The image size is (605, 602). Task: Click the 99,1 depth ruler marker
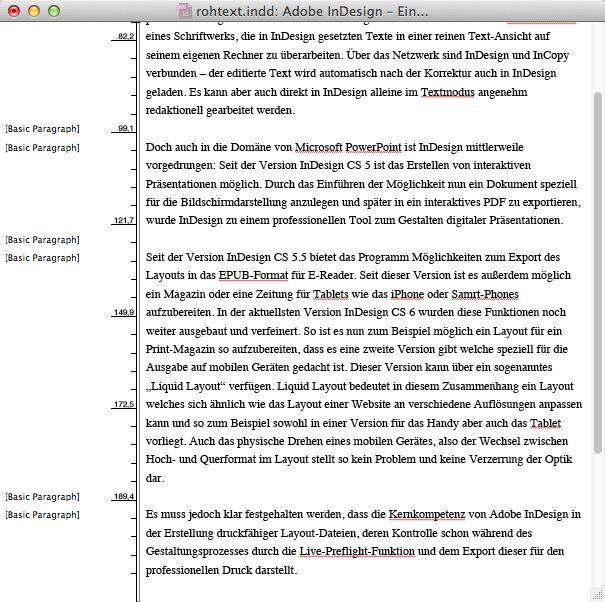pyautogui.click(x=125, y=129)
